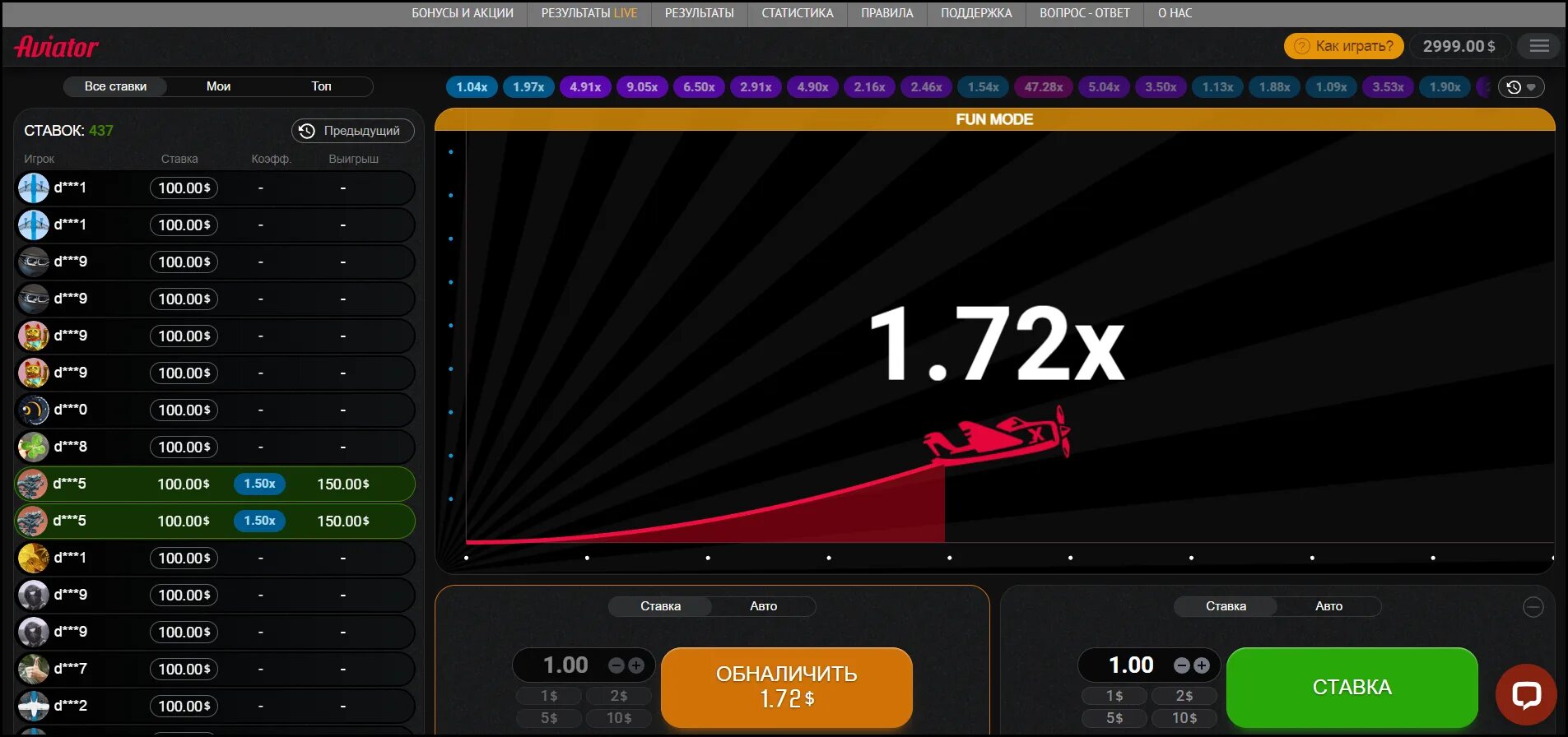
Task: Select Все ставки tab
Action: click(115, 86)
